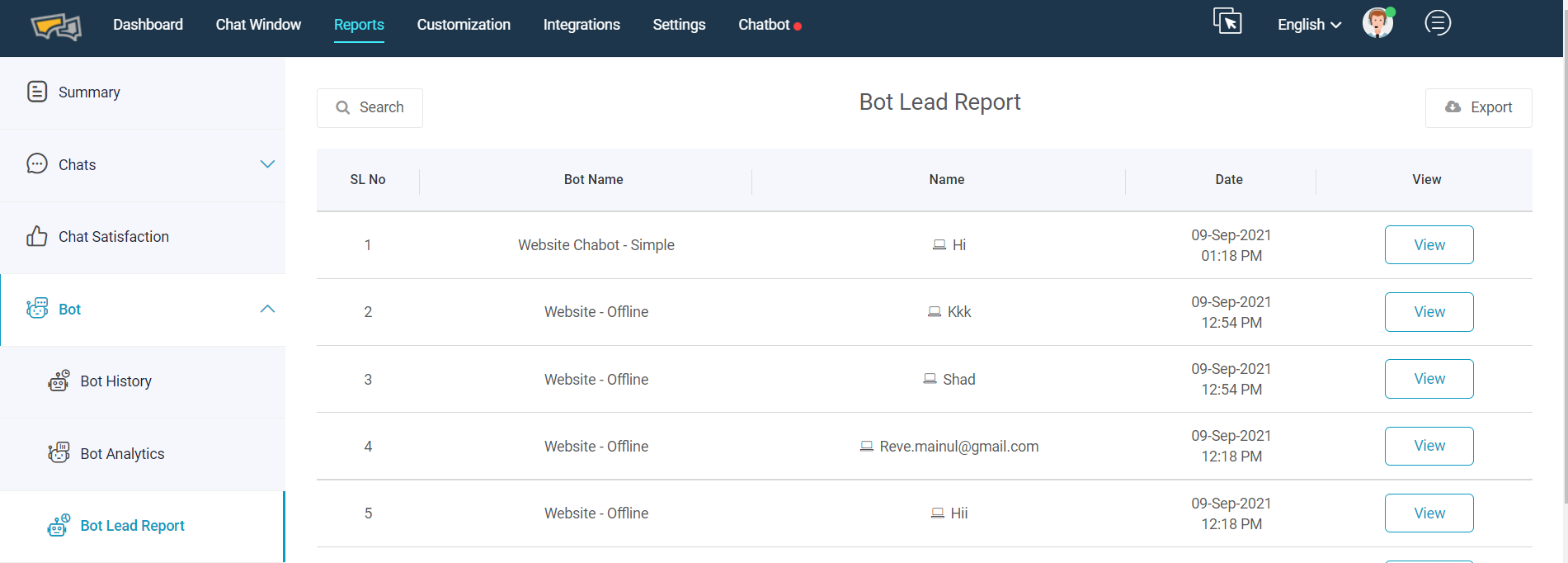Expand the Chats submenu chevron
The width and height of the screenshot is (1568, 563).
(x=267, y=164)
